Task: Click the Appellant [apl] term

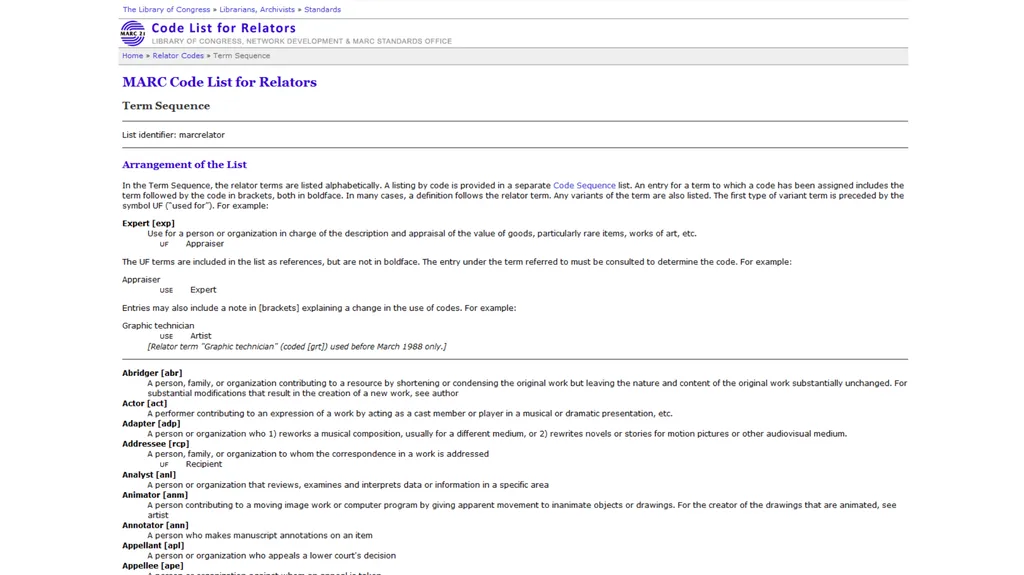Action: point(153,546)
